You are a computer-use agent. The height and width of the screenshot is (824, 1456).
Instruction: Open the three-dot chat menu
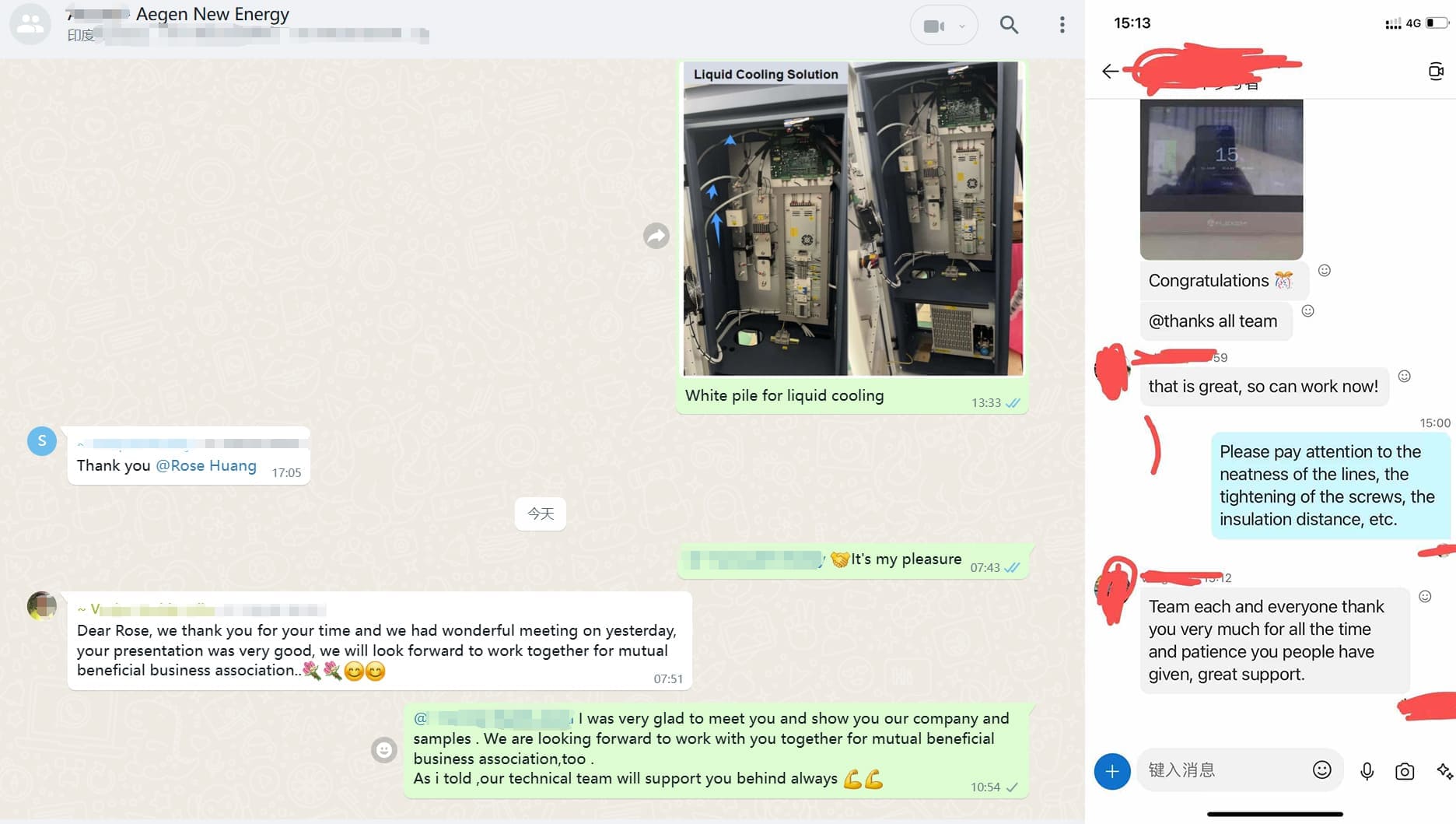(1062, 25)
